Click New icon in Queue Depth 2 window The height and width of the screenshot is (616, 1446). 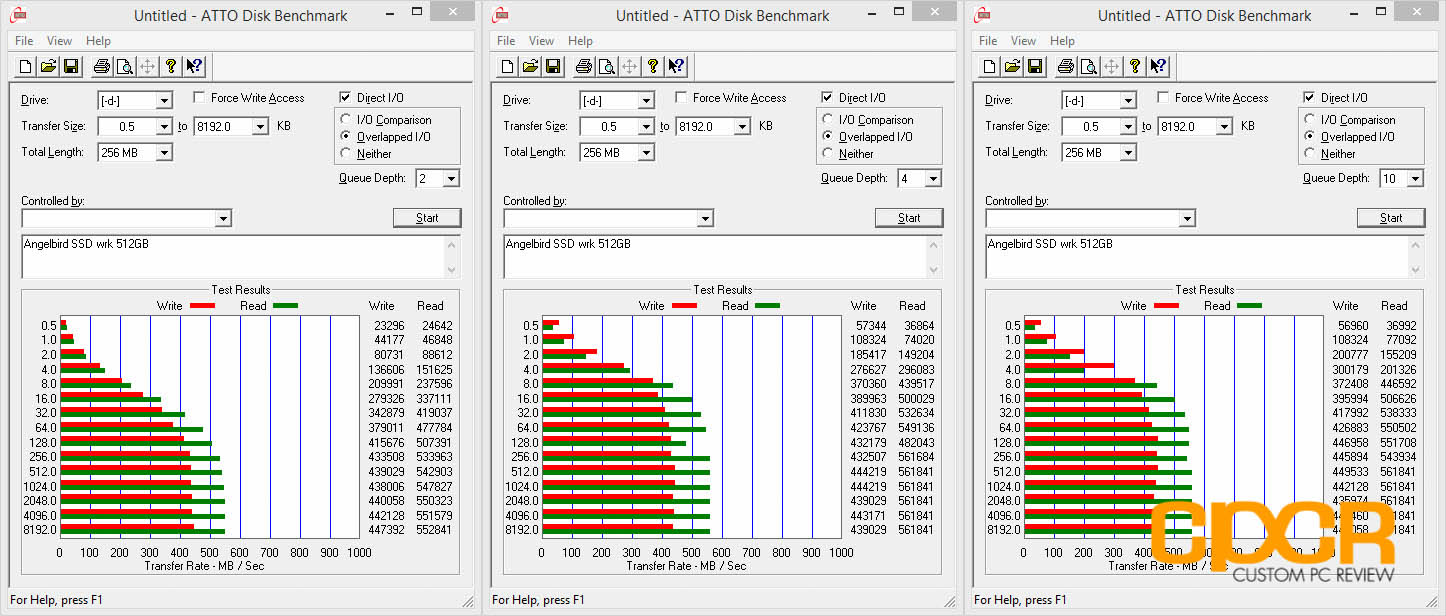point(25,67)
